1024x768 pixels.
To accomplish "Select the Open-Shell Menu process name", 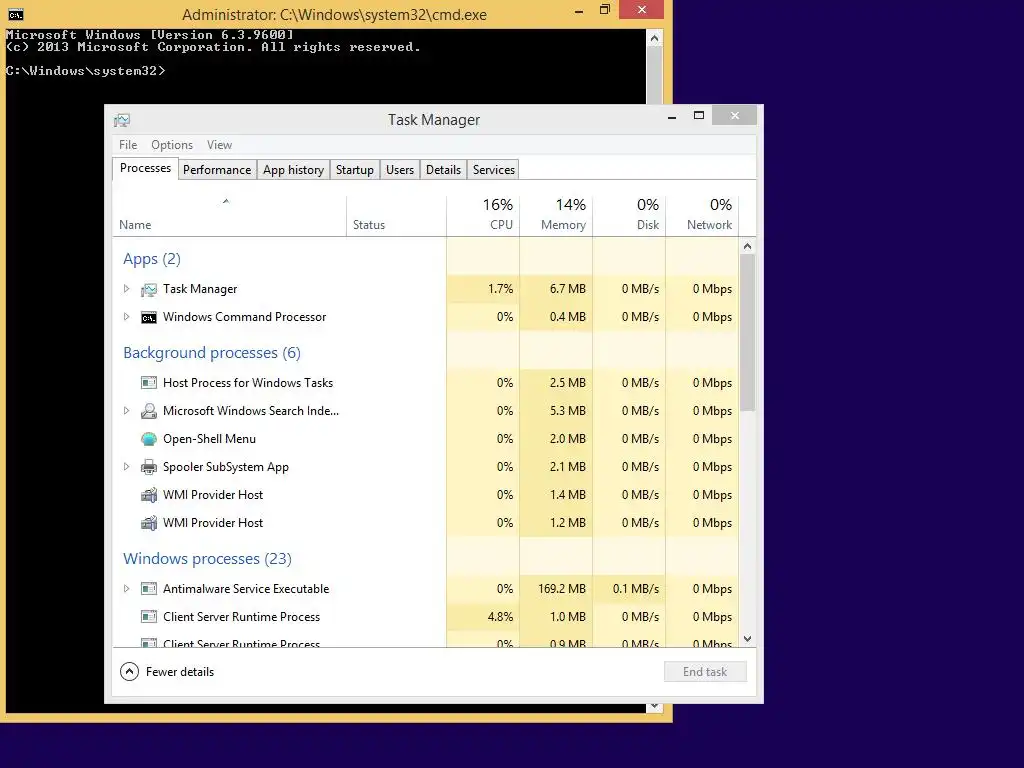I will (x=209, y=439).
